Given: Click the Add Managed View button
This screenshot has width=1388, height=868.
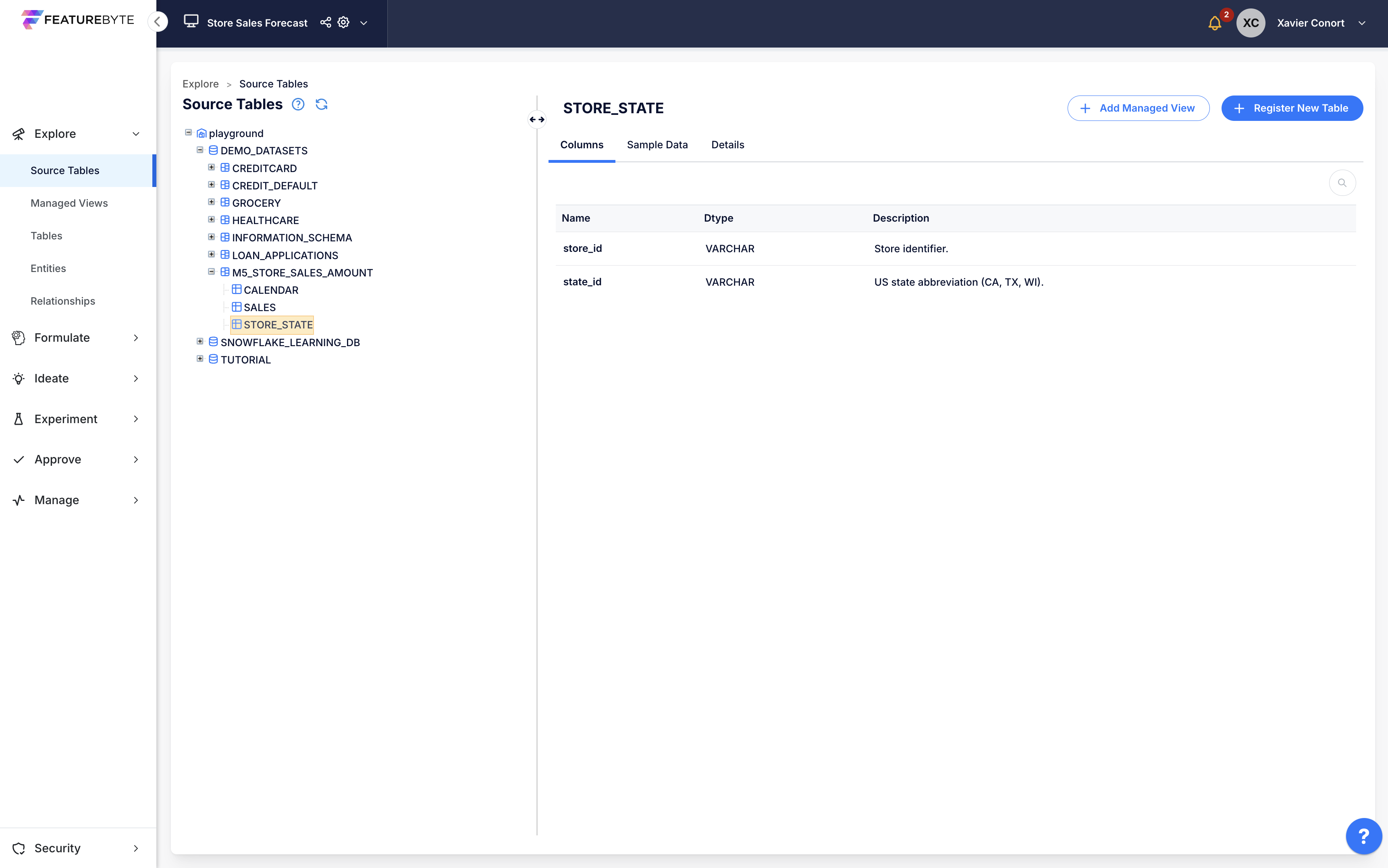Looking at the screenshot, I should point(1138,108).
